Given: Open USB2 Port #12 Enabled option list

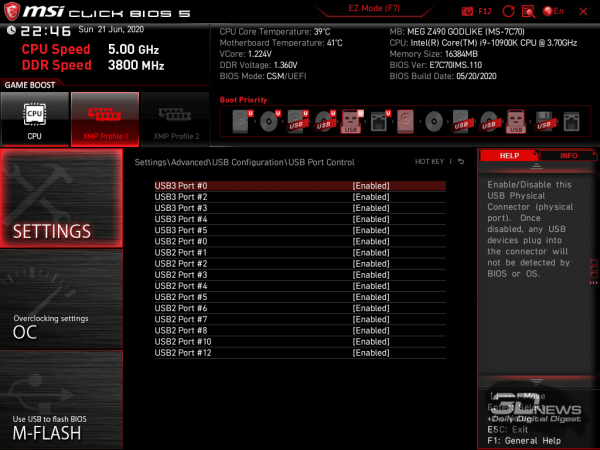Looking at the screenshot, I should pos(370,353).
